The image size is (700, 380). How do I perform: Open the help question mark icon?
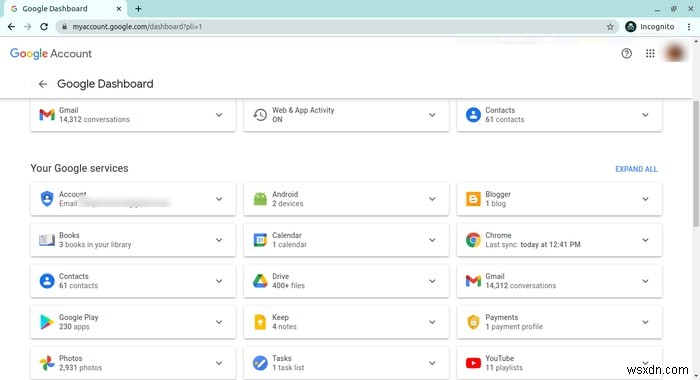[x=626, y=54]
